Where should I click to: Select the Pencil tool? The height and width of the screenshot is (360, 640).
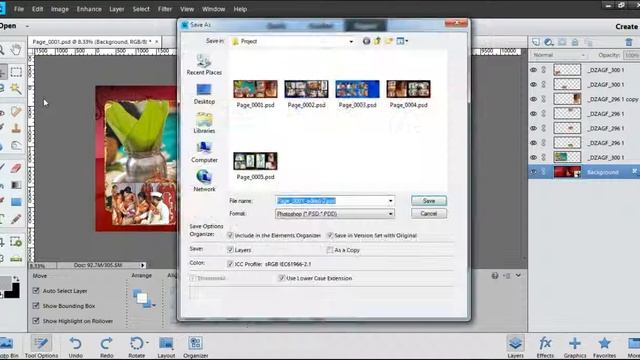click(x=16, y=219)
